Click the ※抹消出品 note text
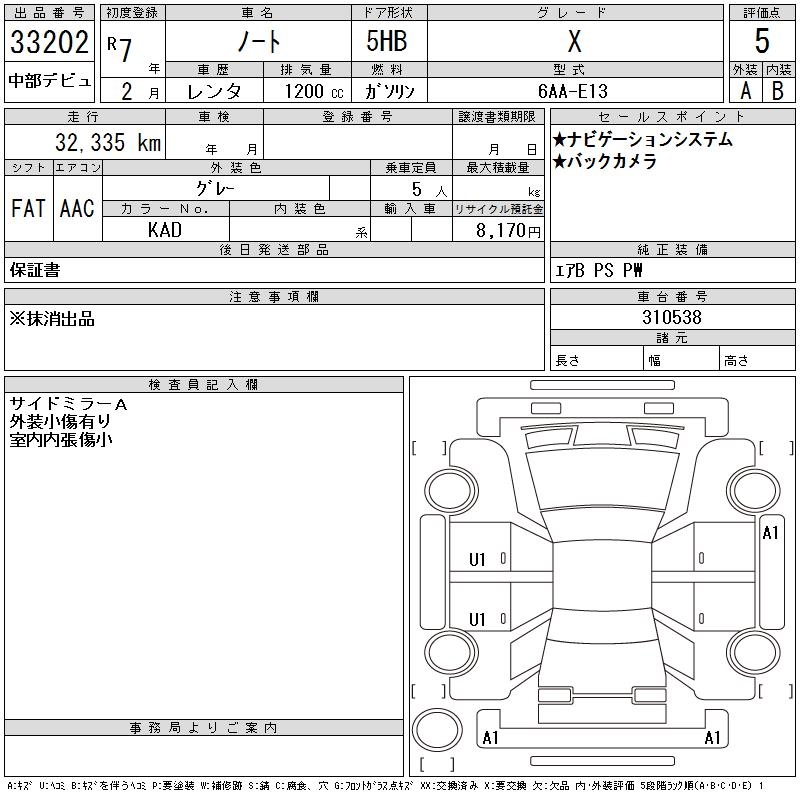Viewport: 800px width, 800px height. (52, 319)
